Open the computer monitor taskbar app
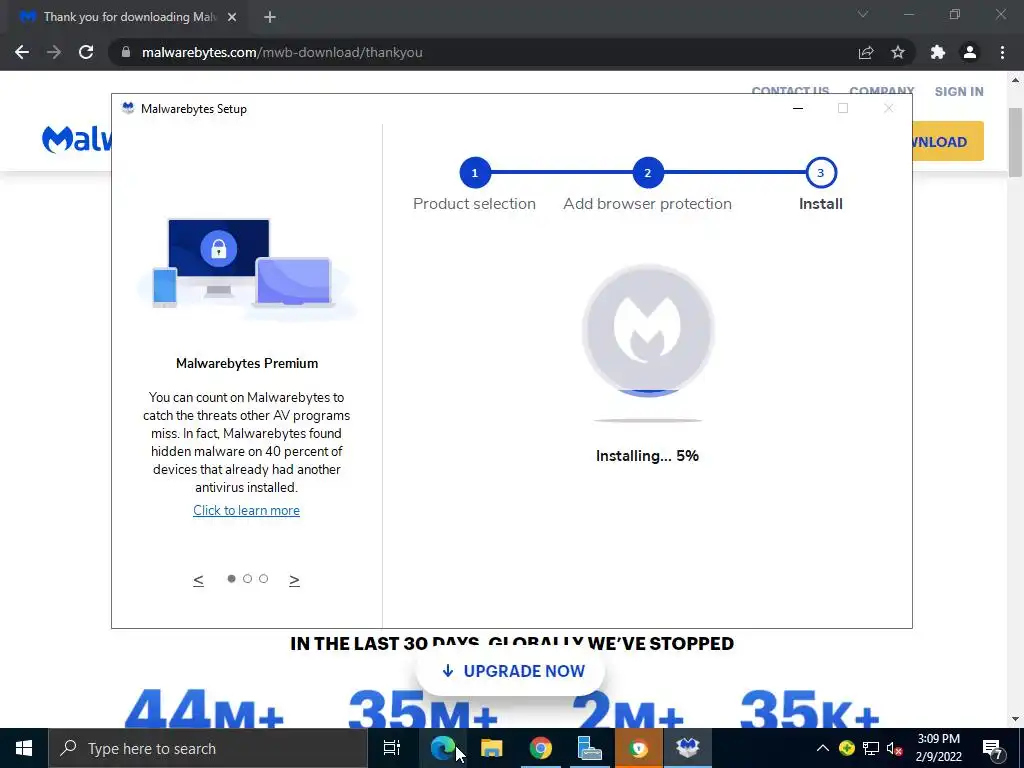Viewport: 1024px width, 768px height. (x=590, y=748)
